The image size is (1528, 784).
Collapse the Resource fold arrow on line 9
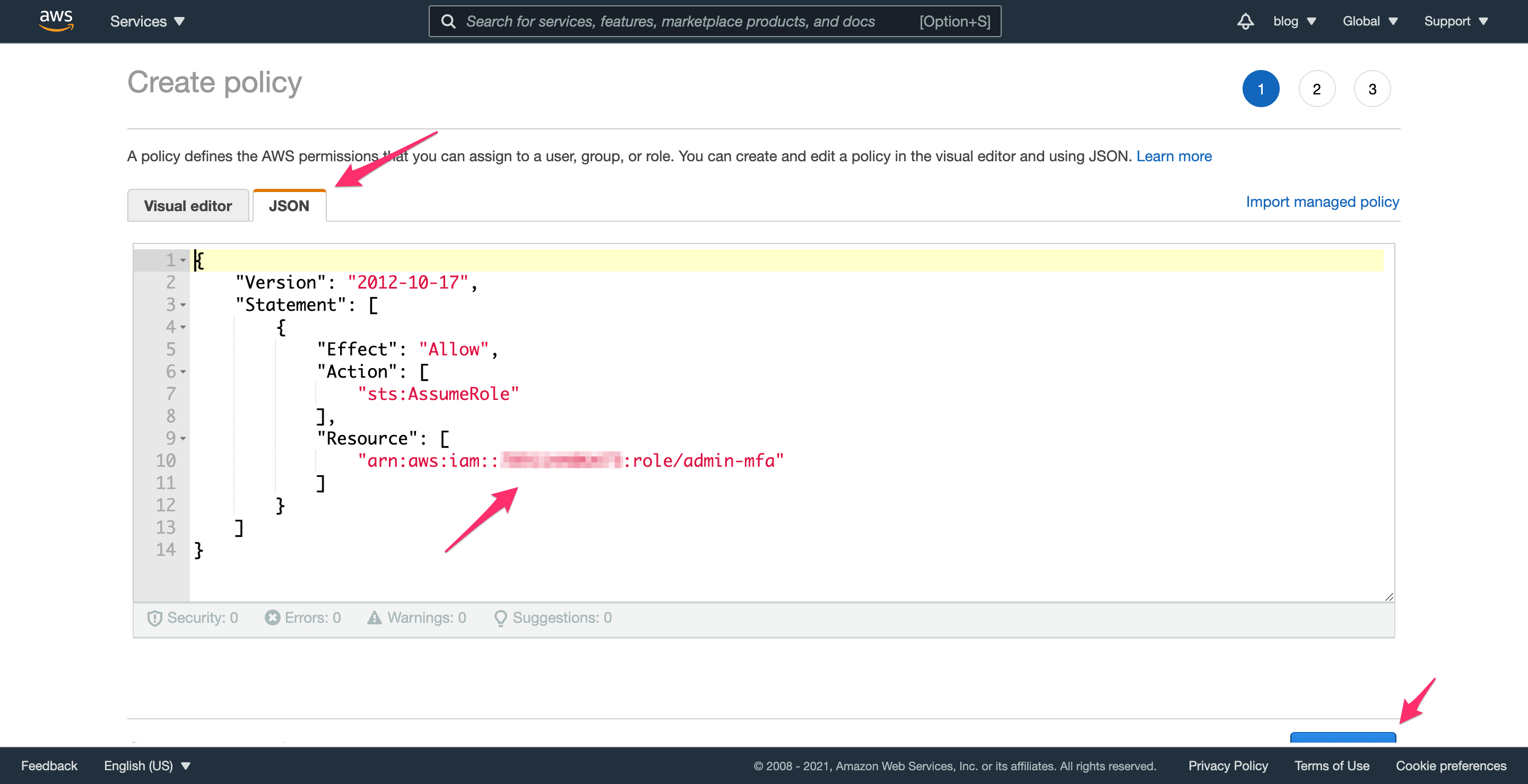(183, 439)
